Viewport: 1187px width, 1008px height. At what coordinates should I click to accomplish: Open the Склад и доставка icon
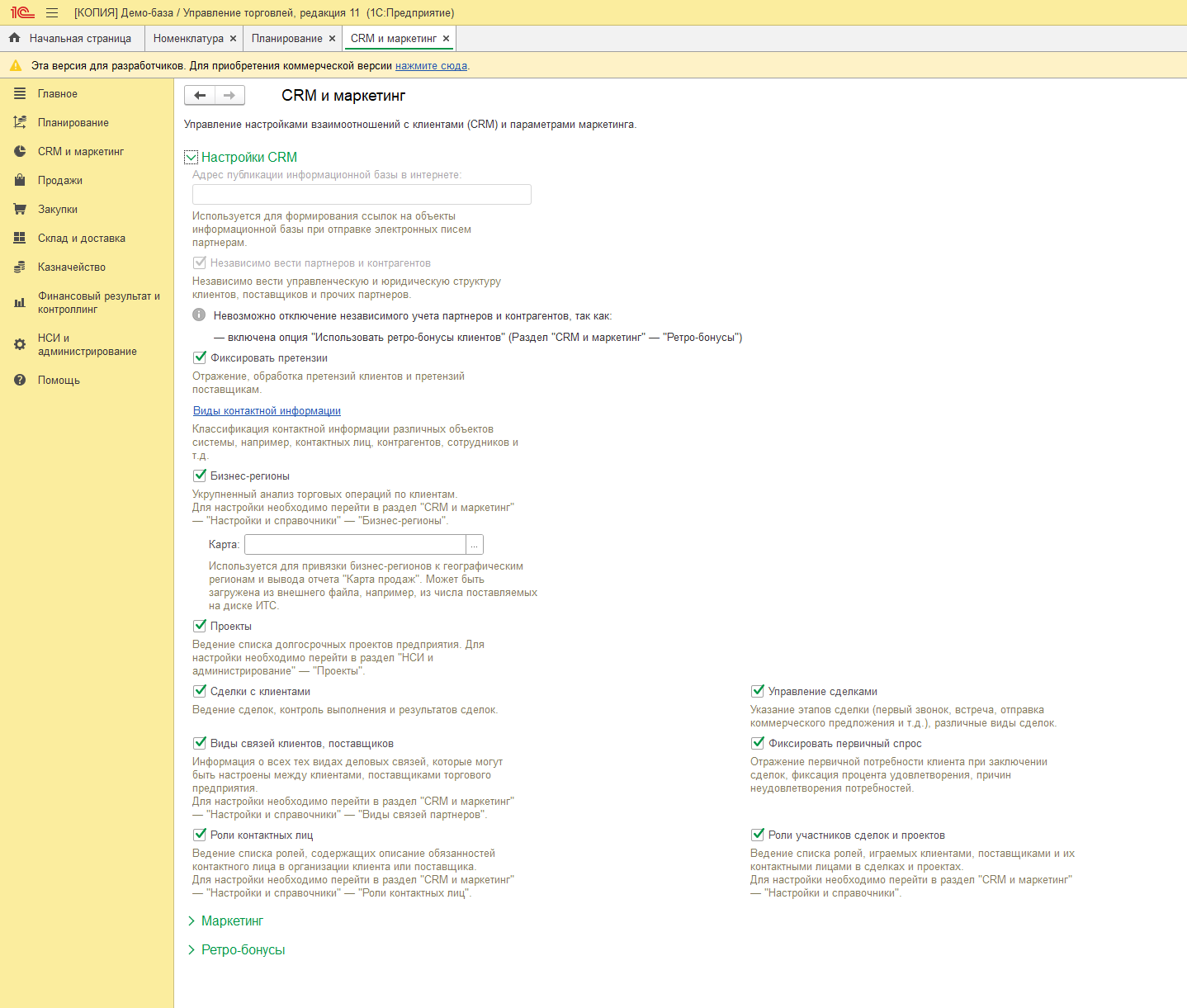[20, 239]
